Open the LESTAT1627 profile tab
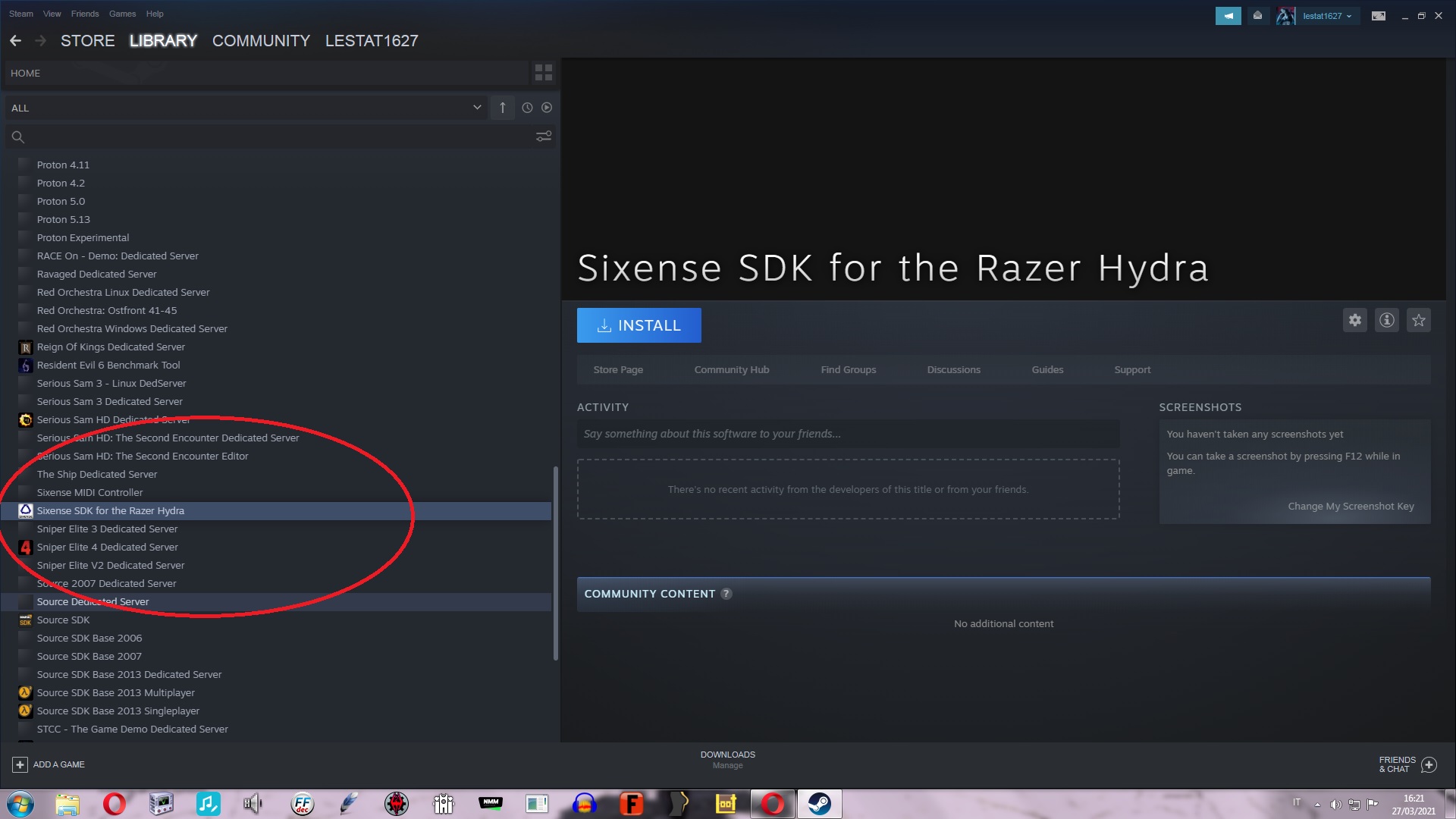 coord(372,41)
